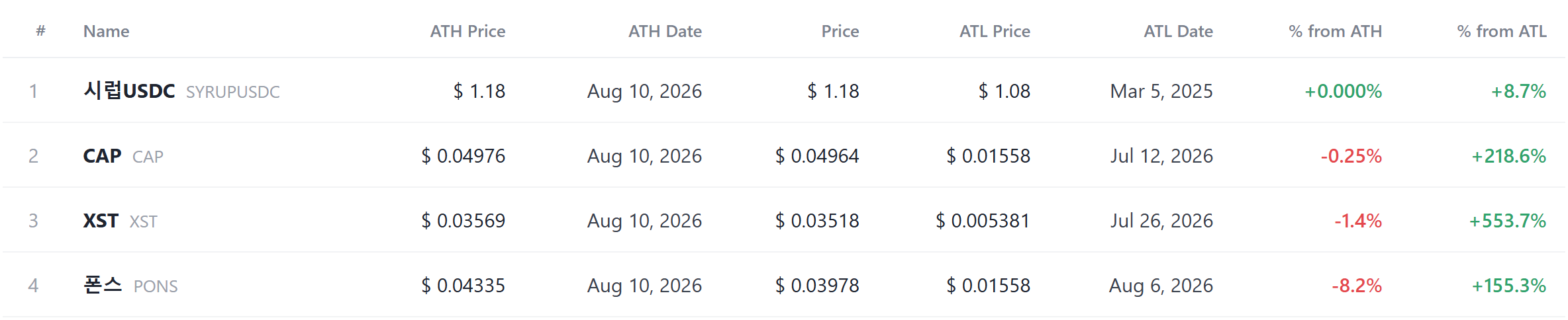Click the SYRUPUSDC ticker symbol
Screen dimensions: 1568x320
[x=233, y=92]
